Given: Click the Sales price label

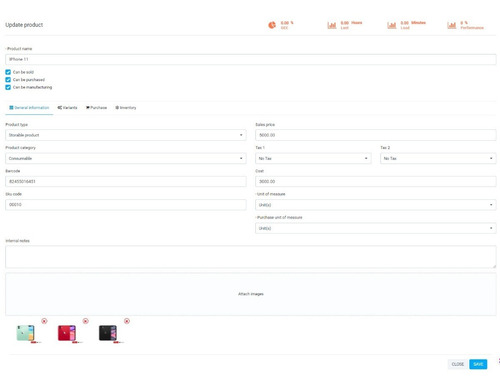Looking at the screenshot, I should point(265,125).
